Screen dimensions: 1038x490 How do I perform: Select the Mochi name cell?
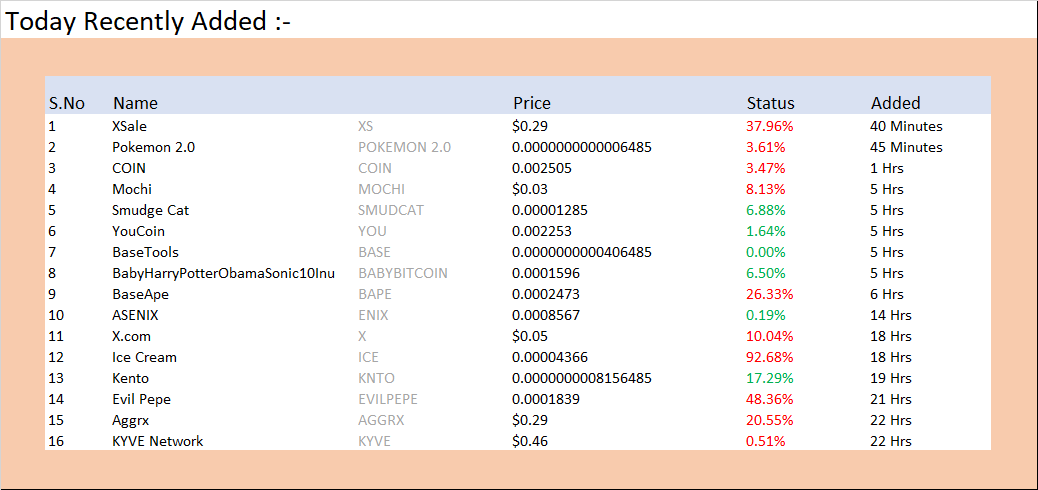click(x=132, y=189)
